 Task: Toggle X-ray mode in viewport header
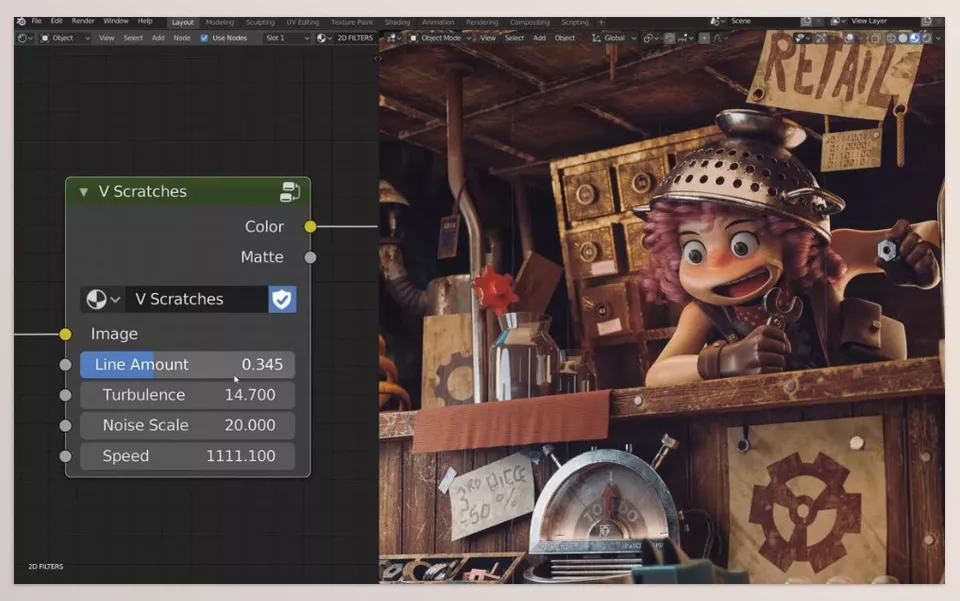[875, 38]
